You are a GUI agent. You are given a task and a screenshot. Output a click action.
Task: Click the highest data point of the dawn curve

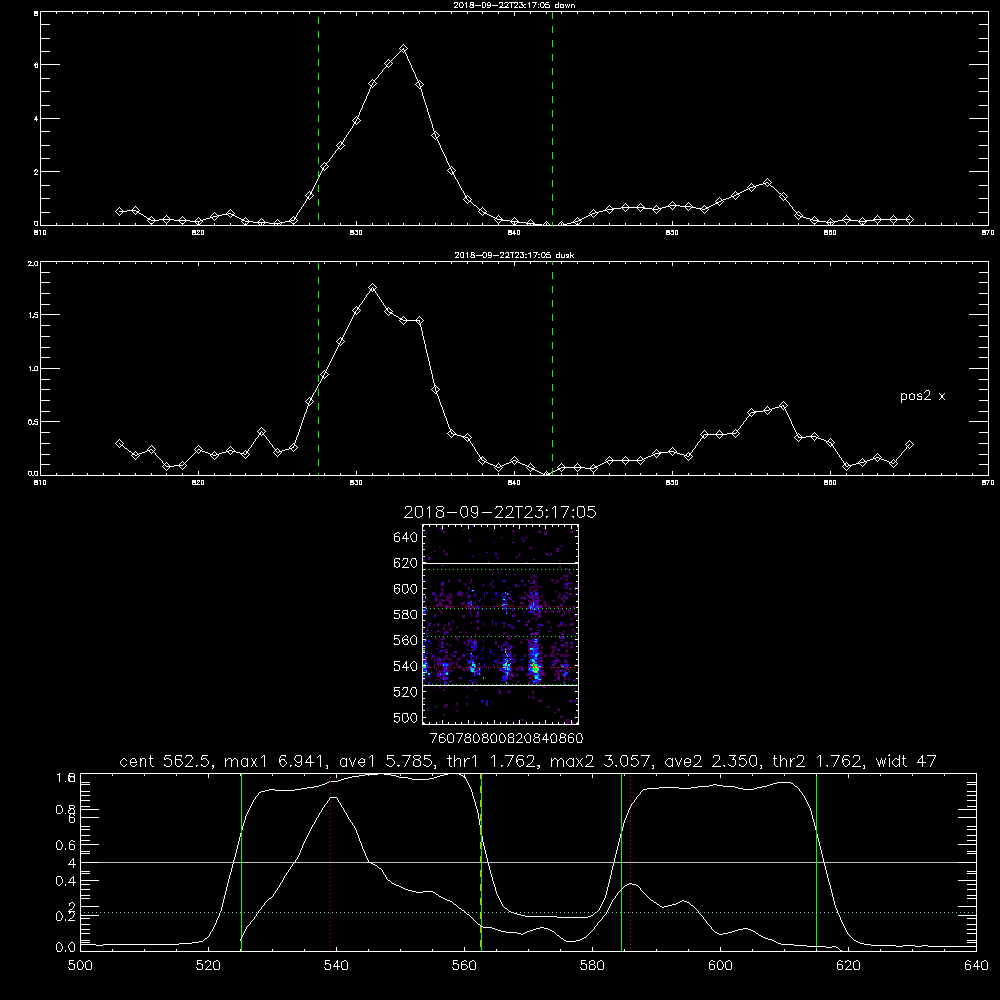403,48
